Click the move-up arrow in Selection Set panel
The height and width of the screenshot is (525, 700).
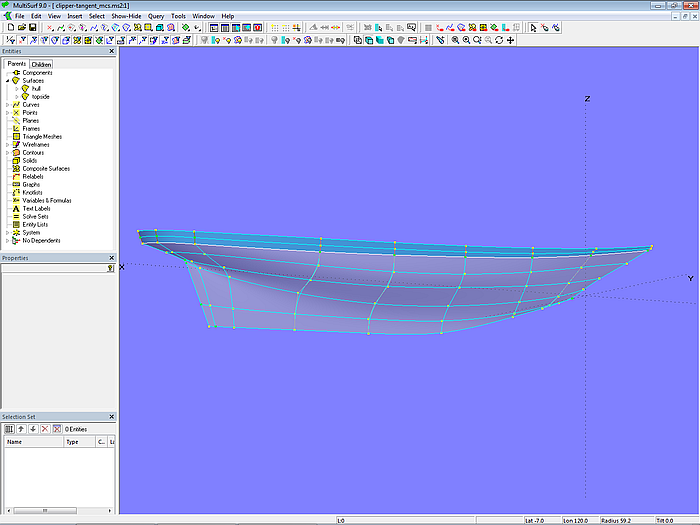tap(21, 429)
